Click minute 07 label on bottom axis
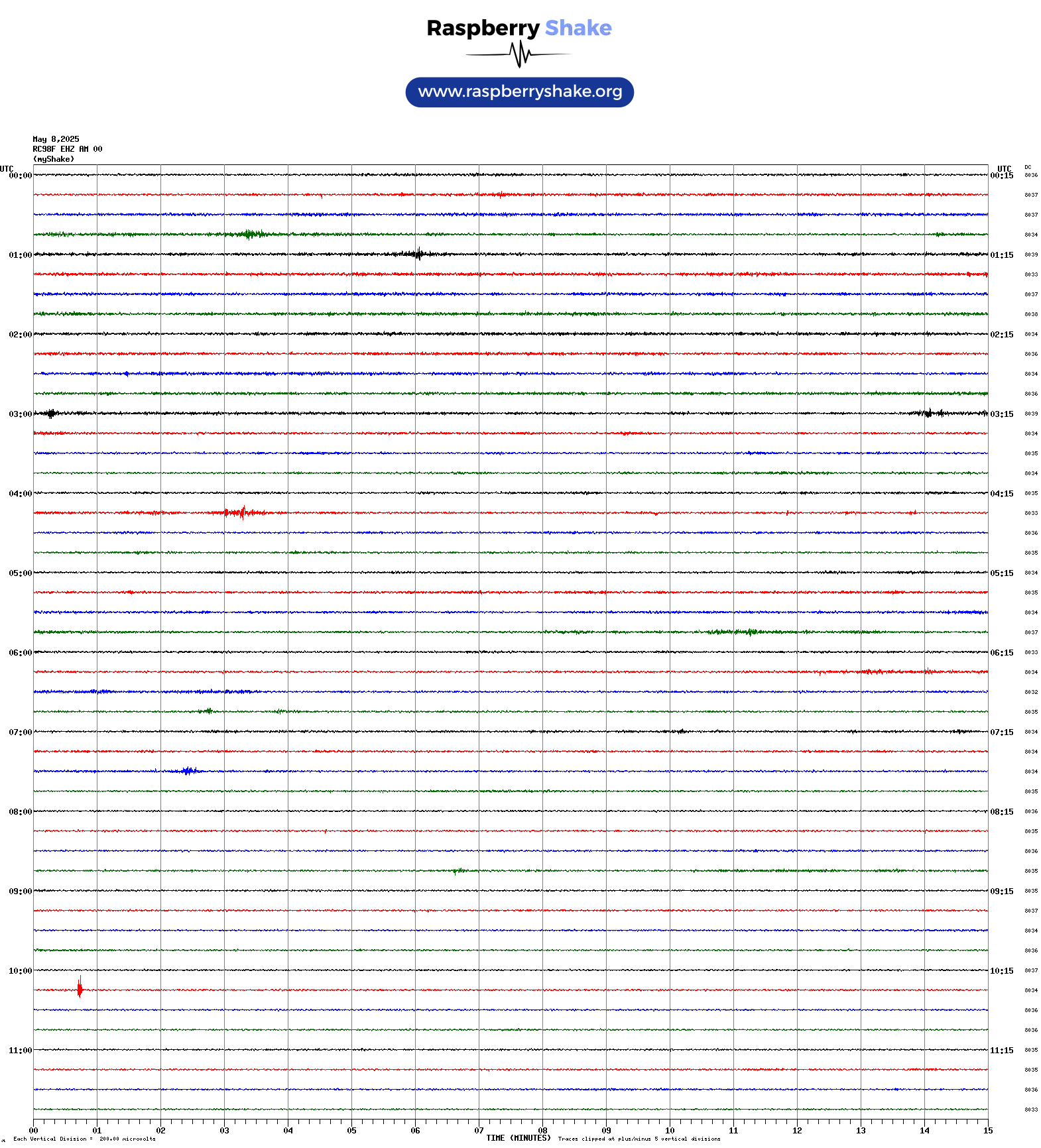 (479, 1131)
